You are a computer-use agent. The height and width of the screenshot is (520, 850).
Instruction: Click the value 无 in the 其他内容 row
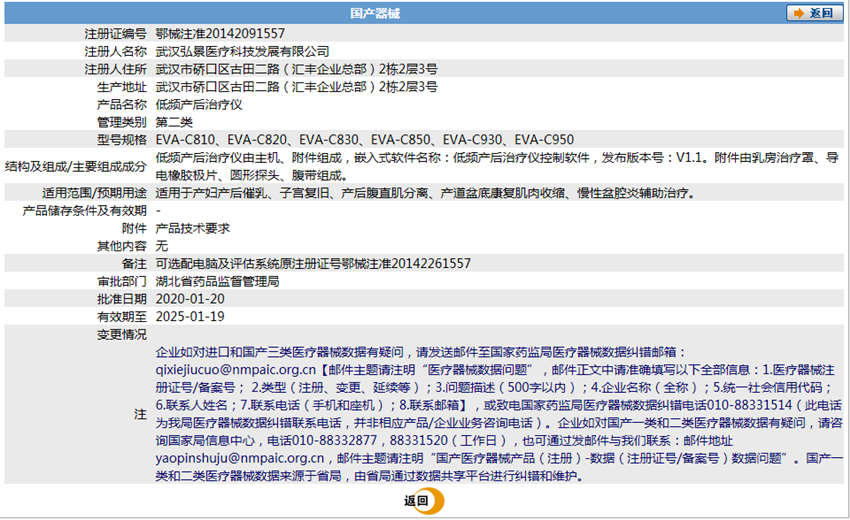tap(162, 246)
